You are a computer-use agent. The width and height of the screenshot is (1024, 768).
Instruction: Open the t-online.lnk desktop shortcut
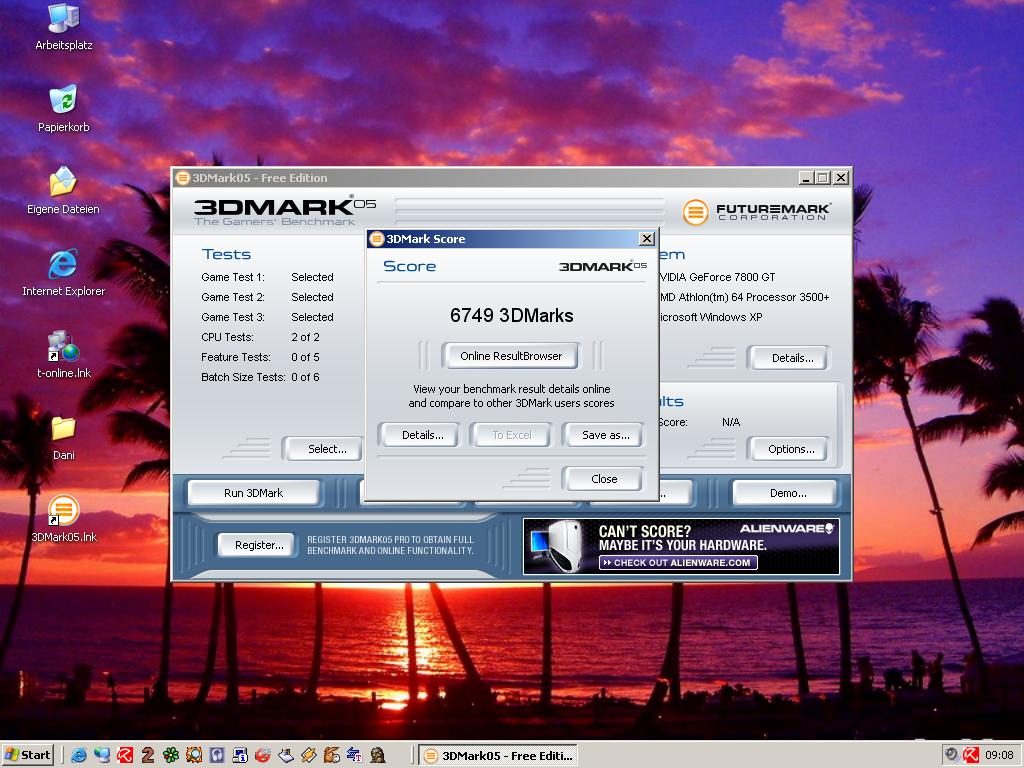(x=63, y=355)
